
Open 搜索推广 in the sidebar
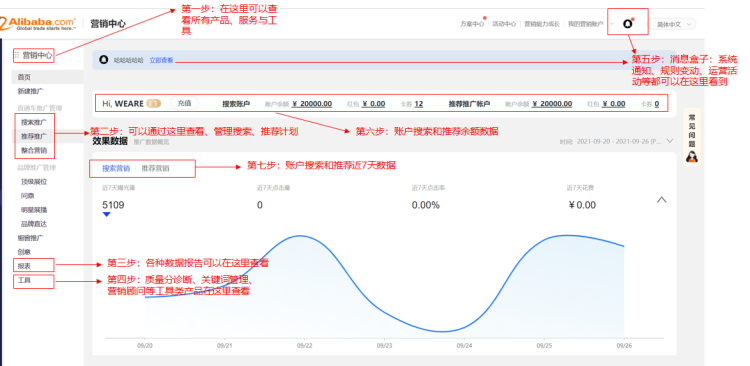pos(33,122)
